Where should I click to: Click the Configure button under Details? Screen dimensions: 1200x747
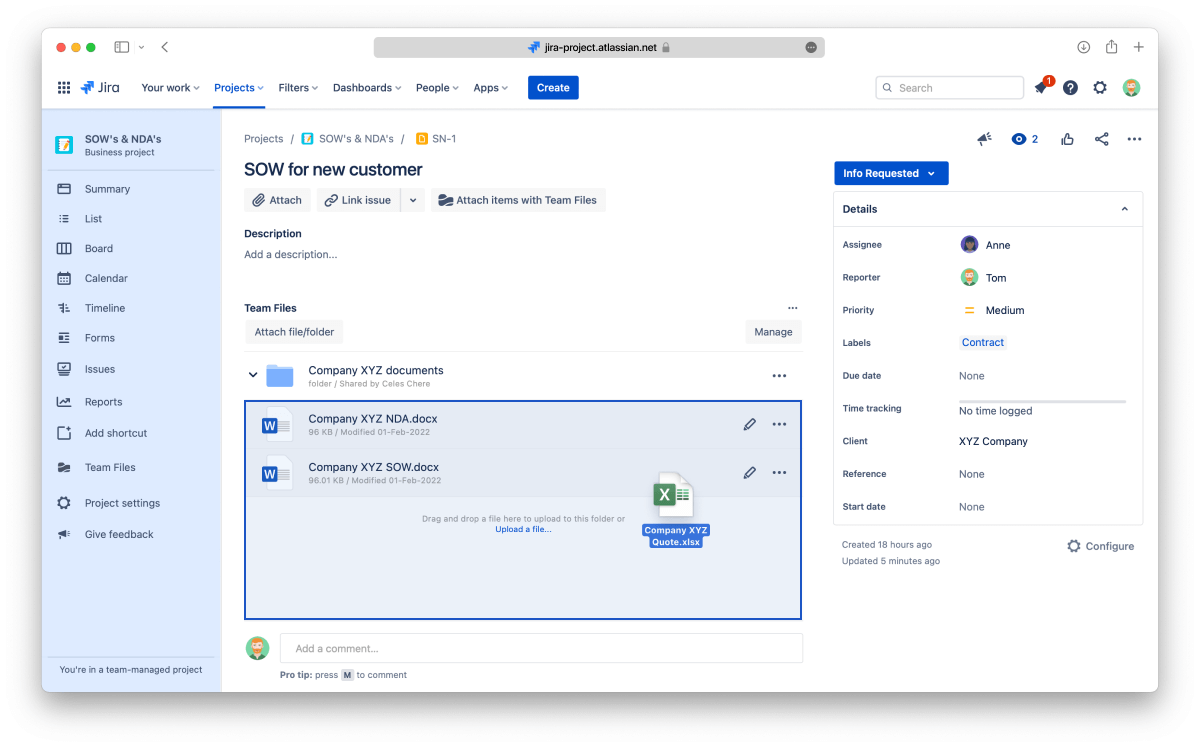point(1100,546)
